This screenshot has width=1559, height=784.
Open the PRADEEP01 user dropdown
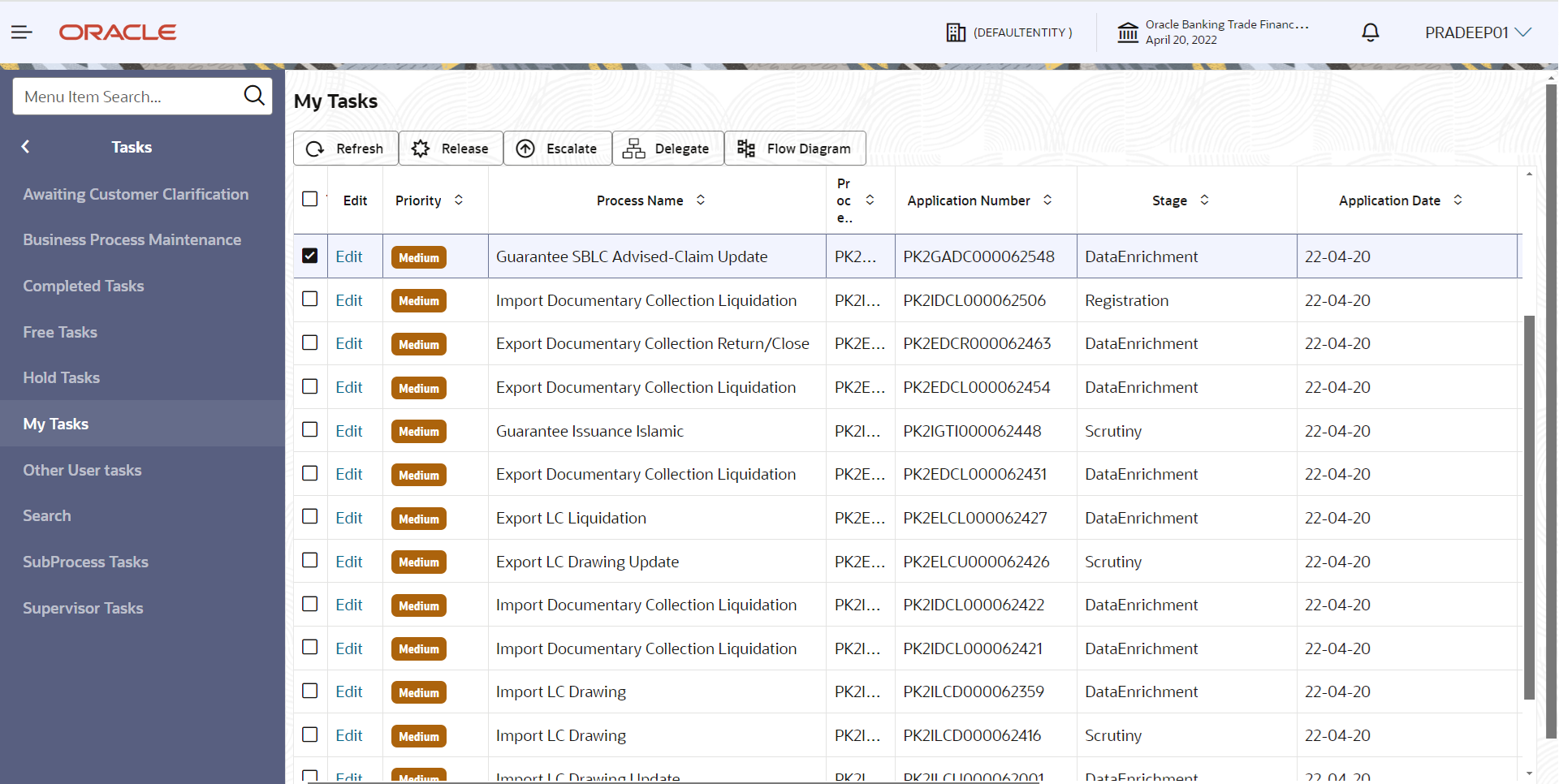[1478, 32]
